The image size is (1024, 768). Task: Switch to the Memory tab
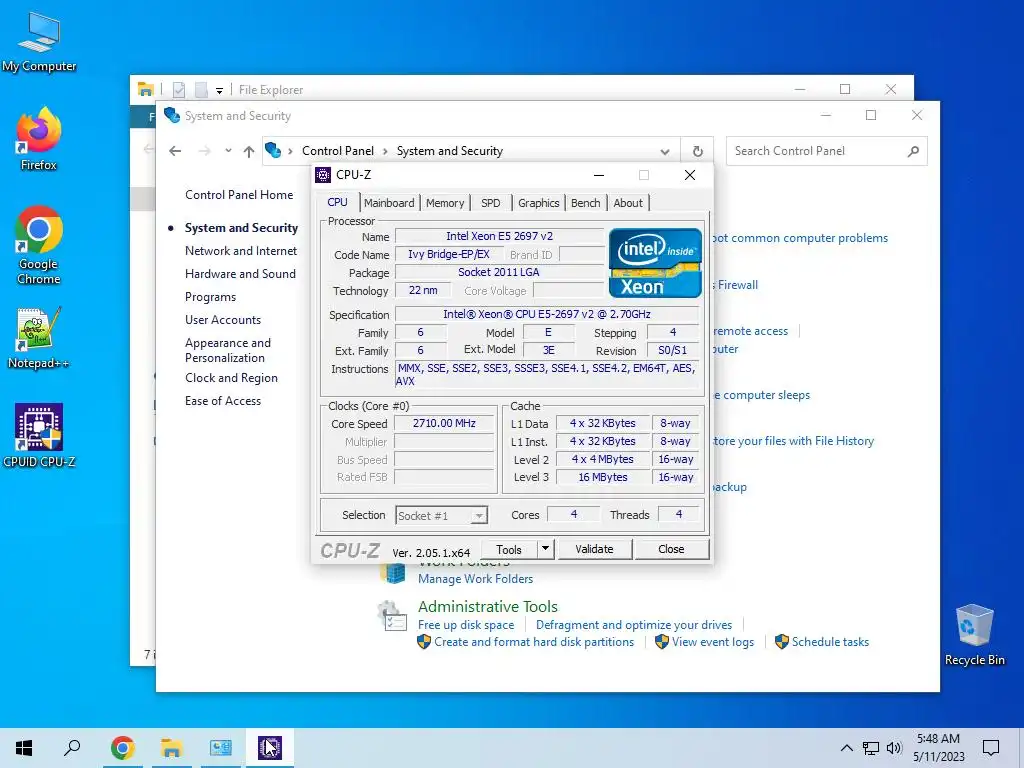(445, 203)
